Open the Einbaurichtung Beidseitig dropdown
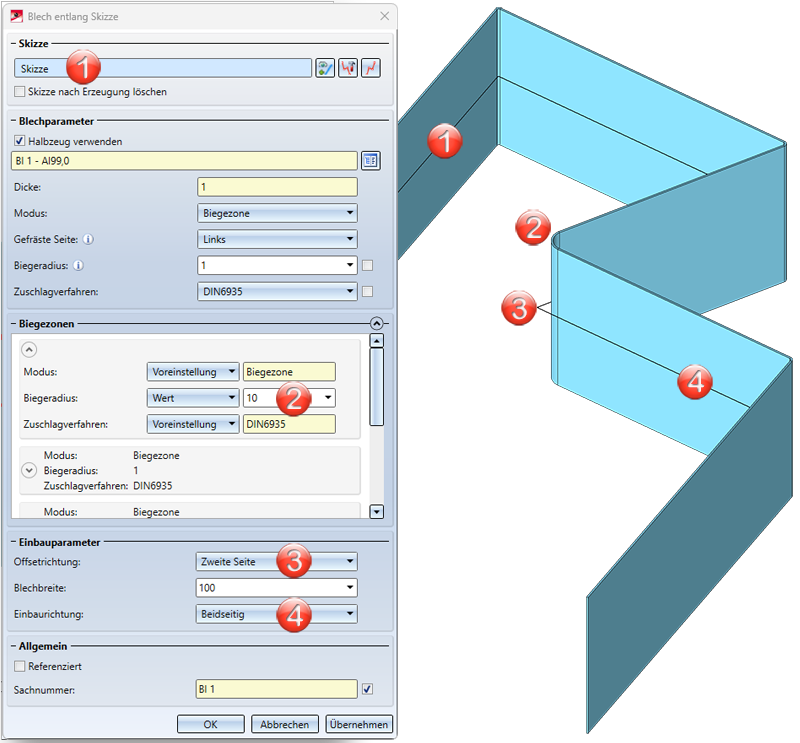Viewport: 800px width, 743px height. [277, 614]
